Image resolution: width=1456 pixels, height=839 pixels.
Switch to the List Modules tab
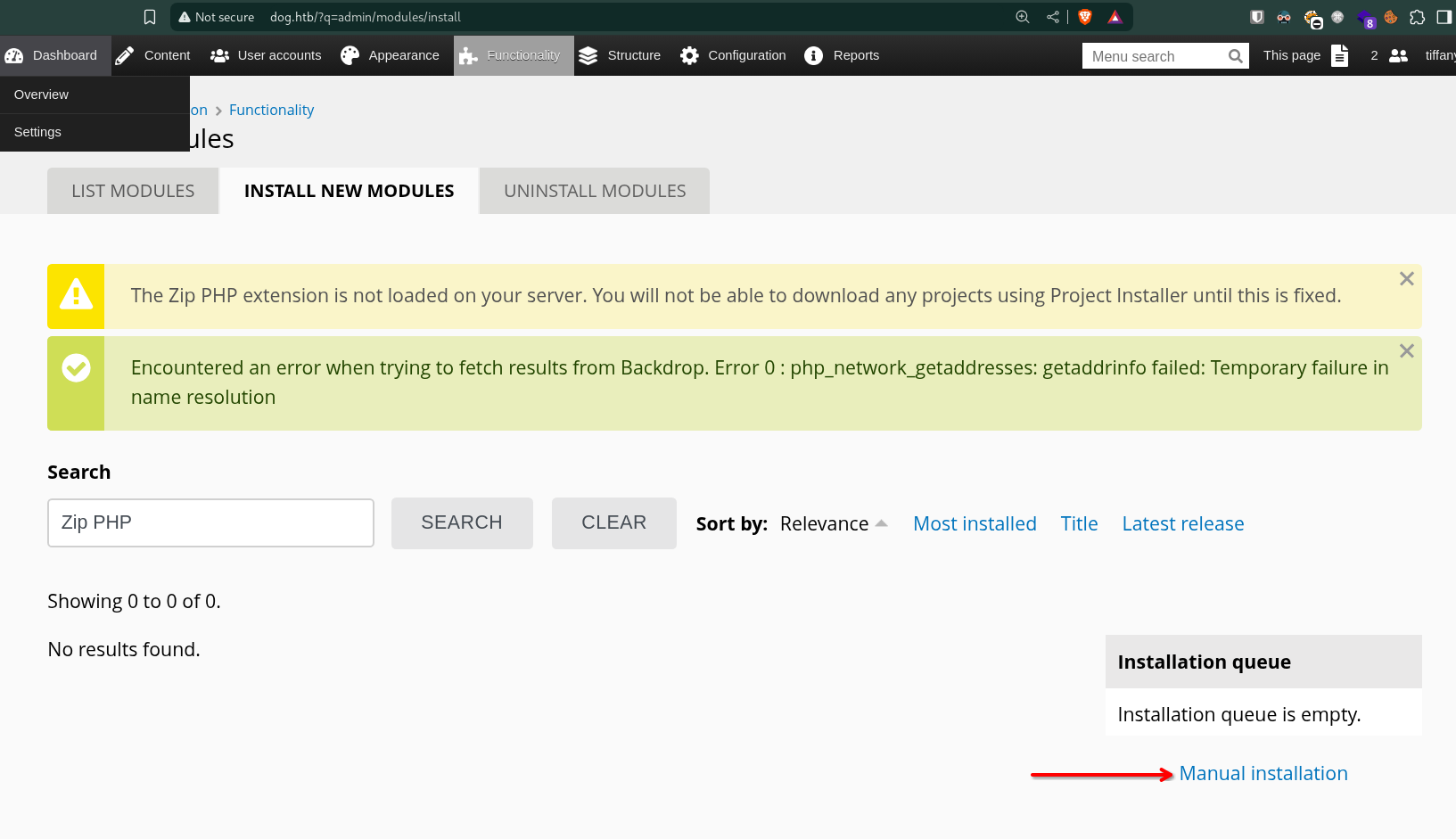[x=133, y=191]
